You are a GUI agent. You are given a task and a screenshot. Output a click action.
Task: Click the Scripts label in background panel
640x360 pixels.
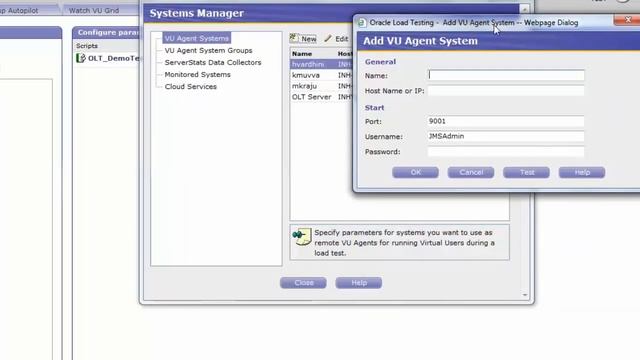coord(87,46)
